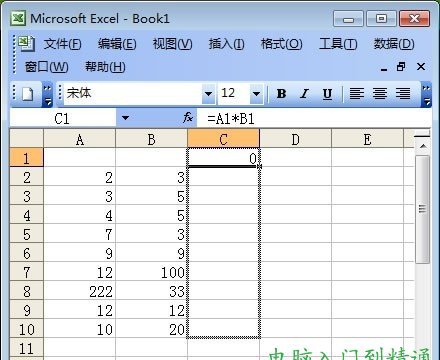Select column C header
Viewport: 440px width, 360px height.
(223, 139)
